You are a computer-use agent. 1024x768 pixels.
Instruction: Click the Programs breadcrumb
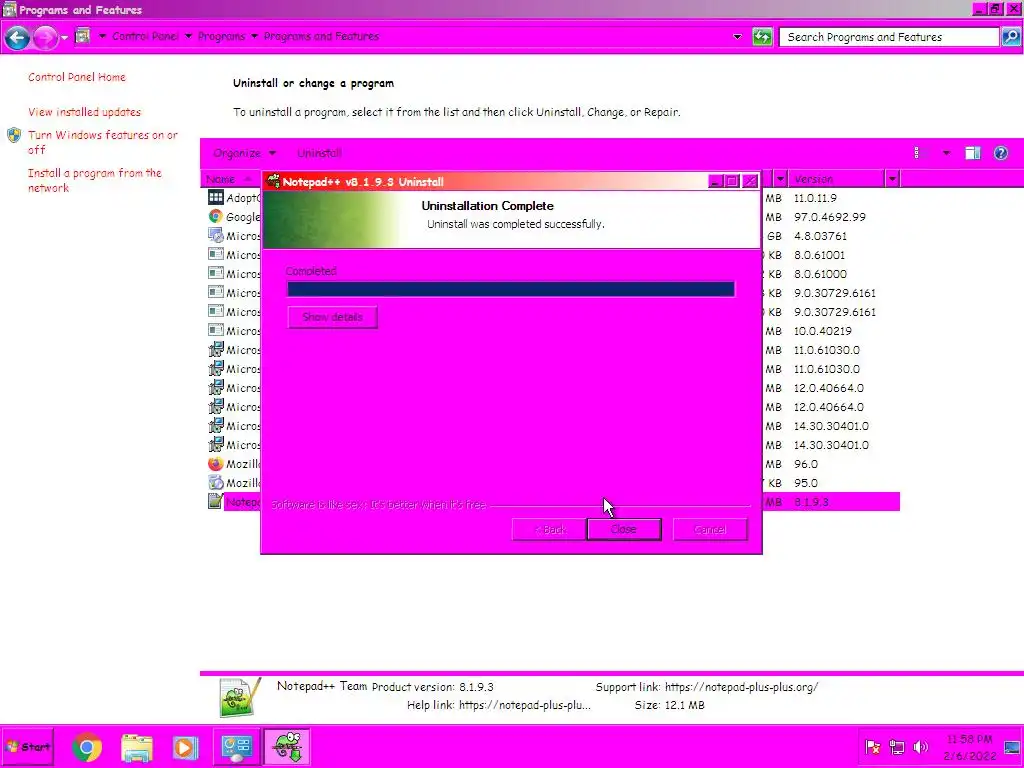(221, 36)
